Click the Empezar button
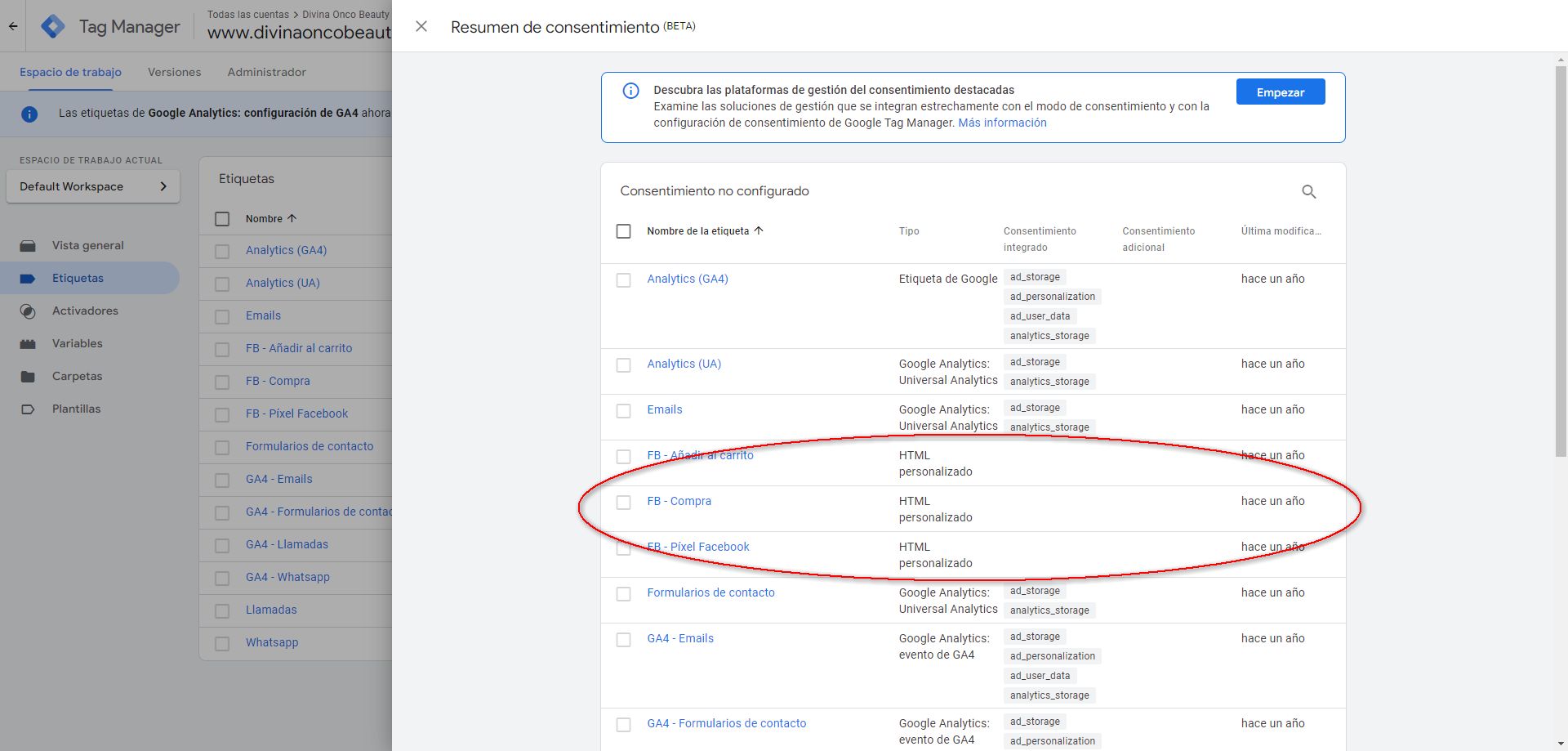This screenshot has width=1568, height=751. [x=1281, y=92]
